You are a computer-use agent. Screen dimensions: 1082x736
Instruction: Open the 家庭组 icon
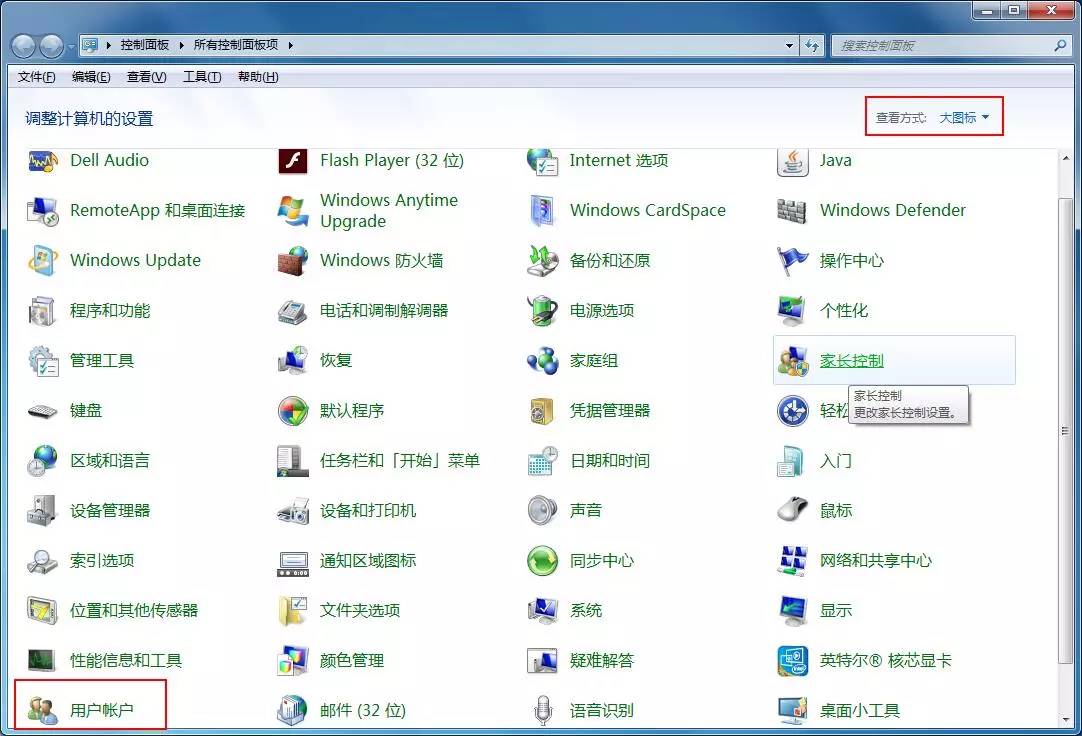pos(542,361)
